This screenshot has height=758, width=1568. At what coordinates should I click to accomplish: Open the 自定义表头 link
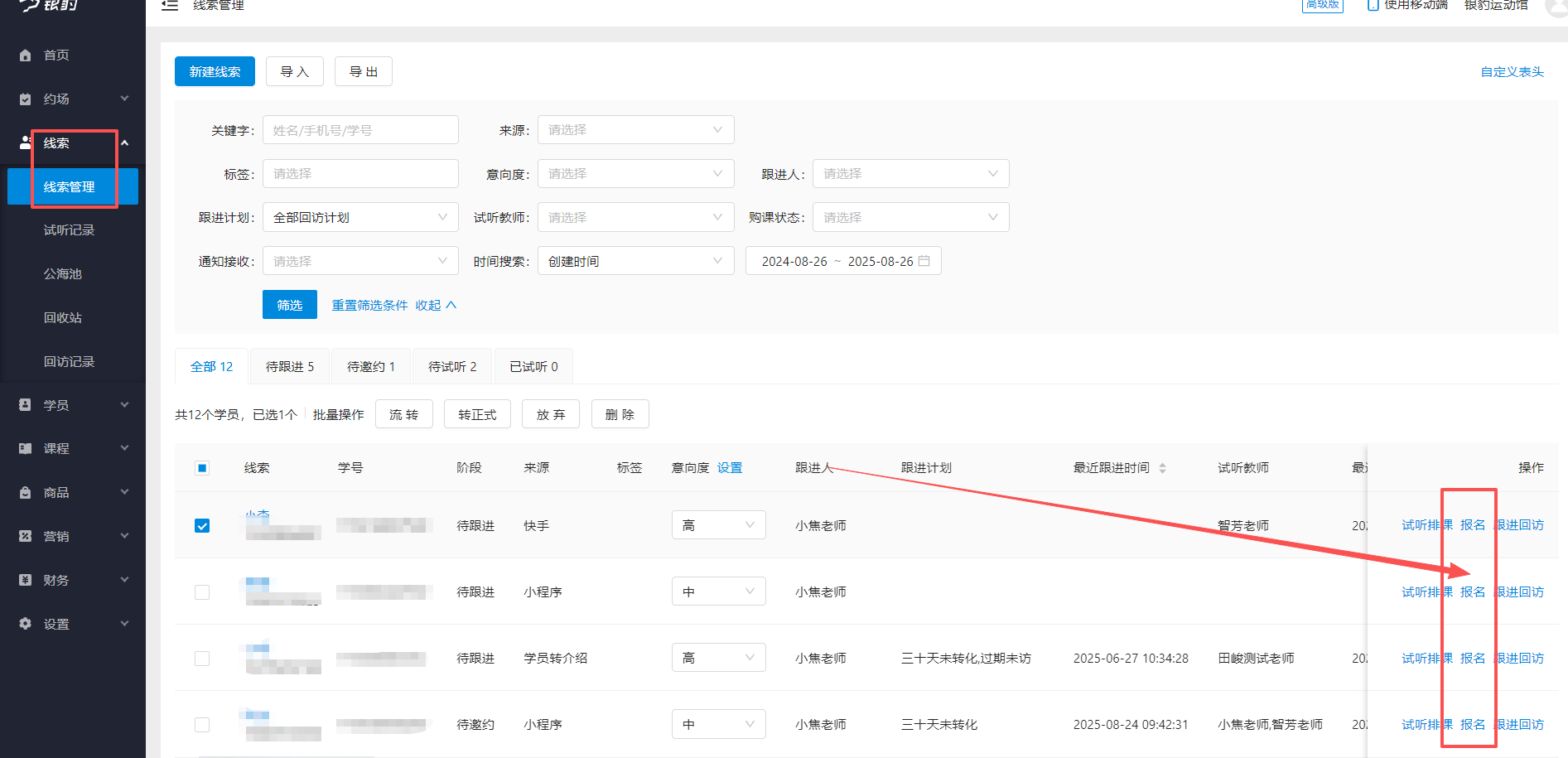(1511, 71)
